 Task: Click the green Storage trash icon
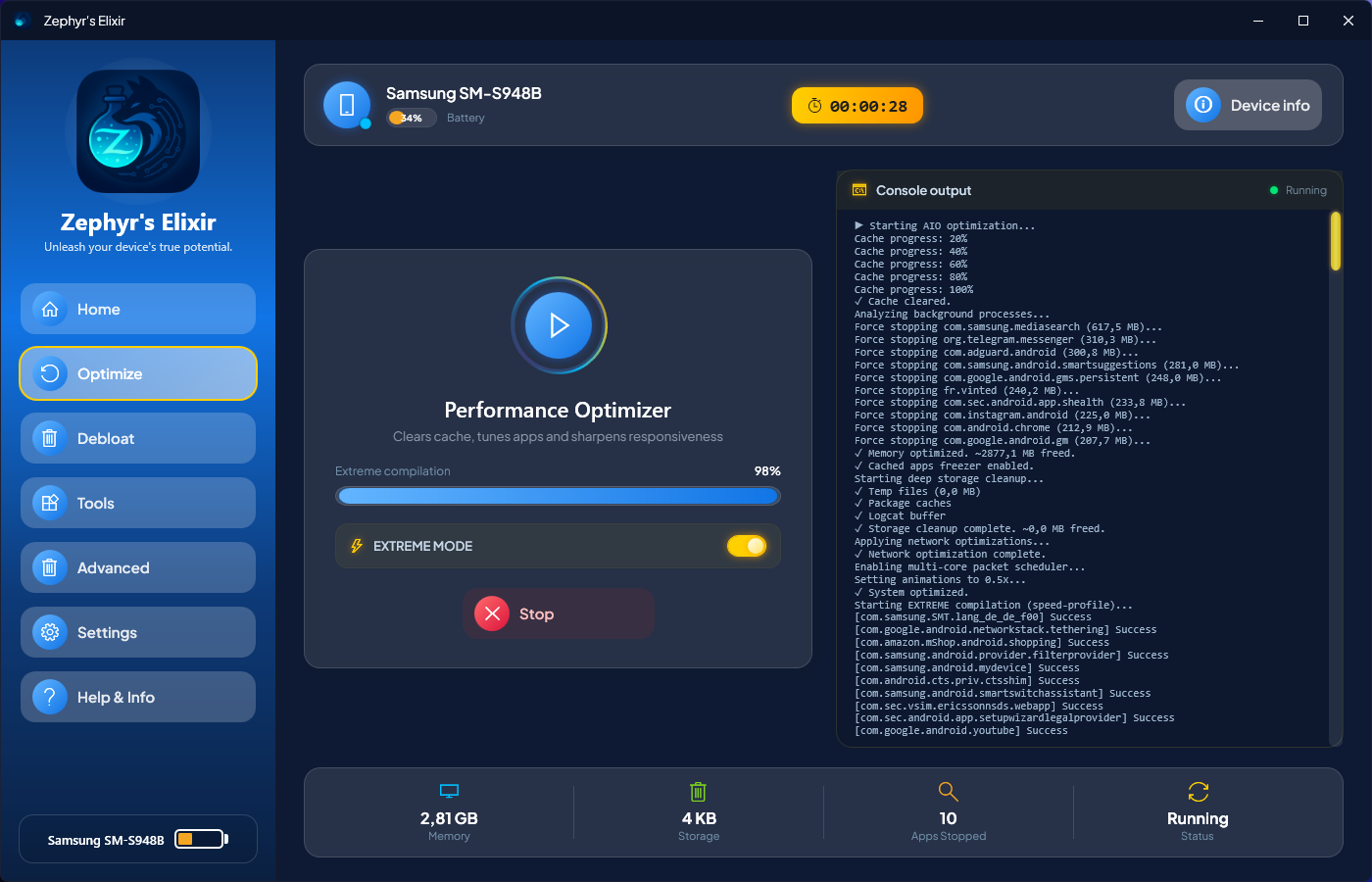point(698,791)
